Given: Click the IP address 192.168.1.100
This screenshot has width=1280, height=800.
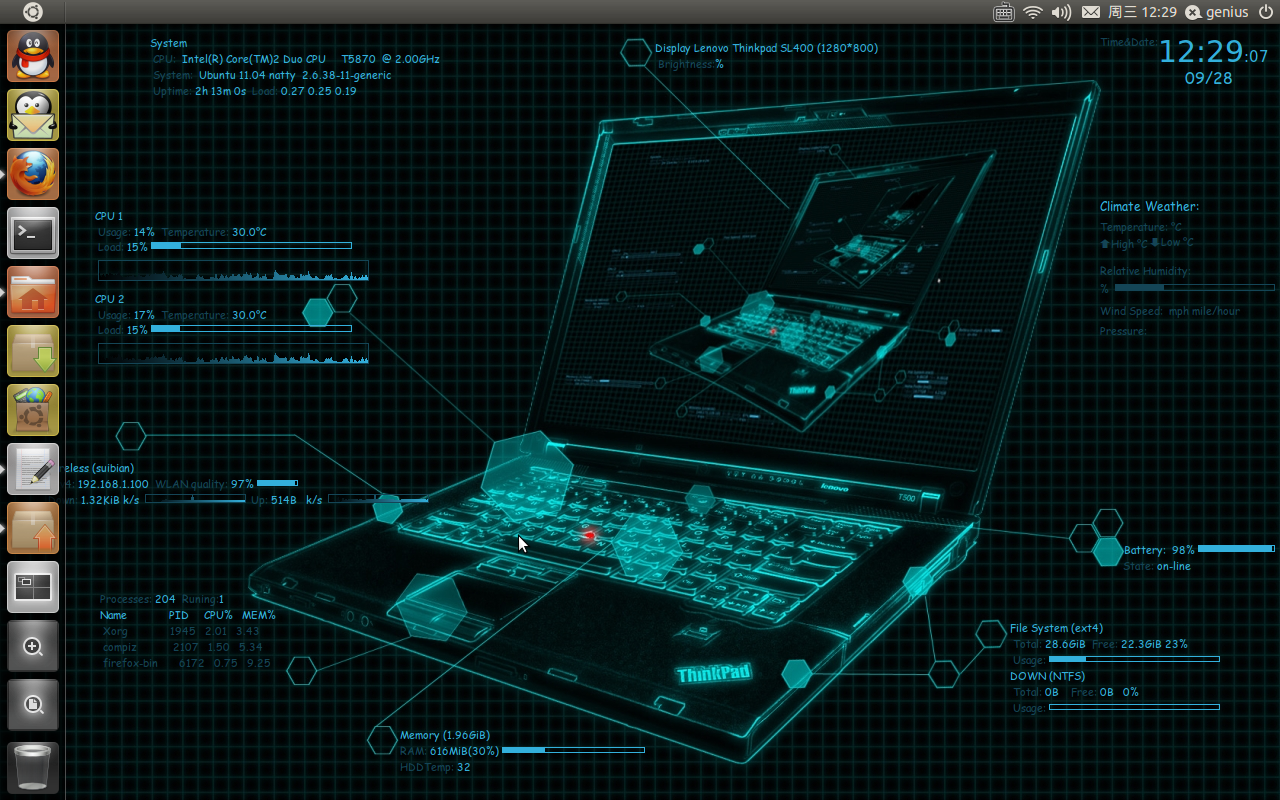Looking at the screenshot, I should [113, 484].
